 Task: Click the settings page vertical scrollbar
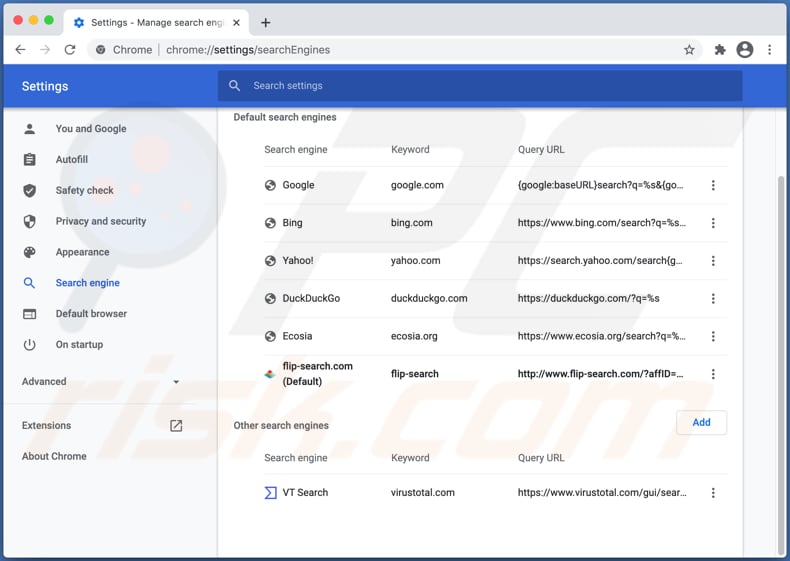(x=780, y=363)
